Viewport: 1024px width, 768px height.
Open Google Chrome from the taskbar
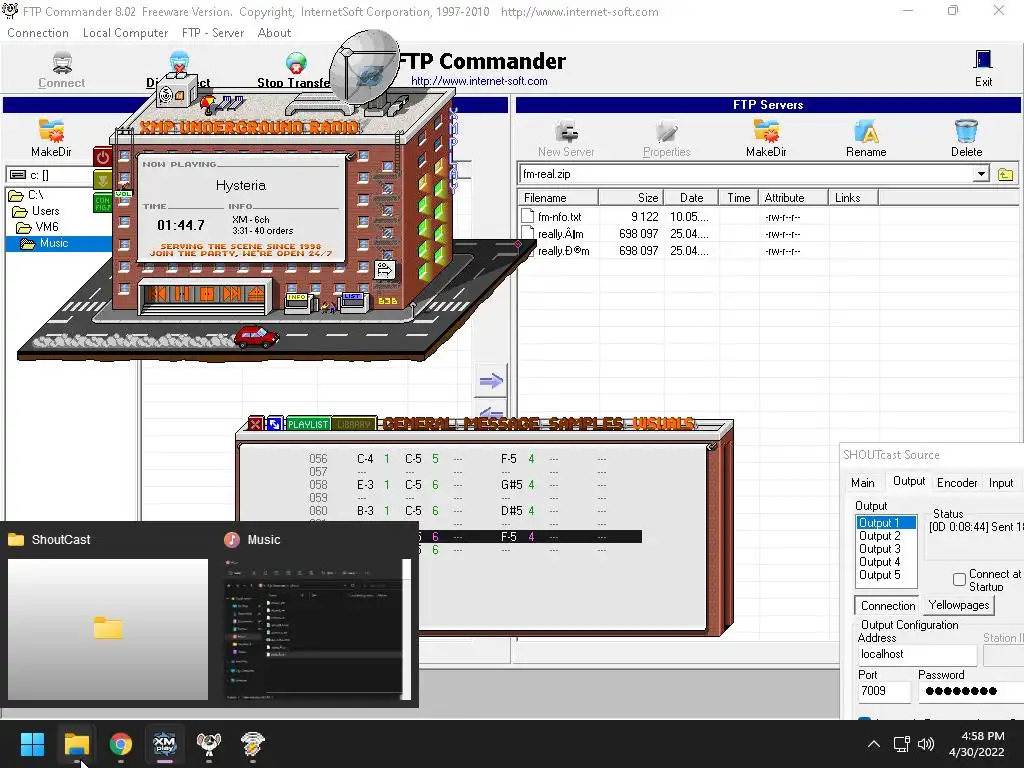click(120, 744)
